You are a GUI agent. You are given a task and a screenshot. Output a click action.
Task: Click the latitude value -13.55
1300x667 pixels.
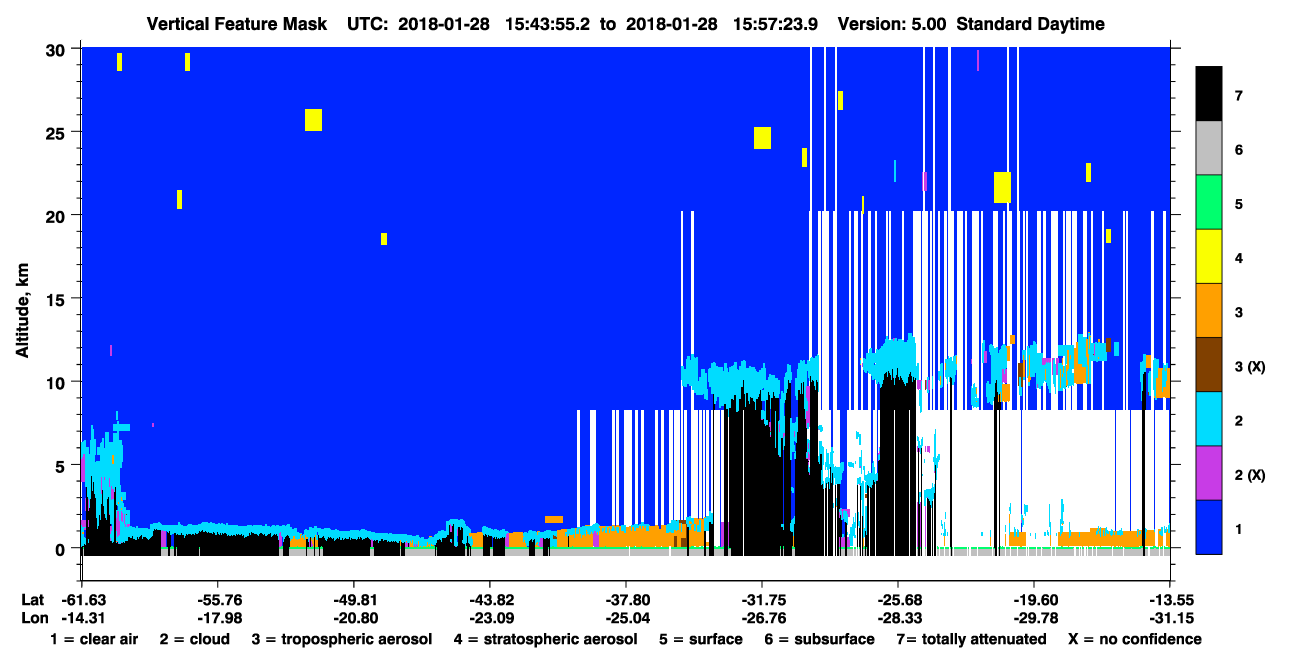click(x=1170, y=600)
